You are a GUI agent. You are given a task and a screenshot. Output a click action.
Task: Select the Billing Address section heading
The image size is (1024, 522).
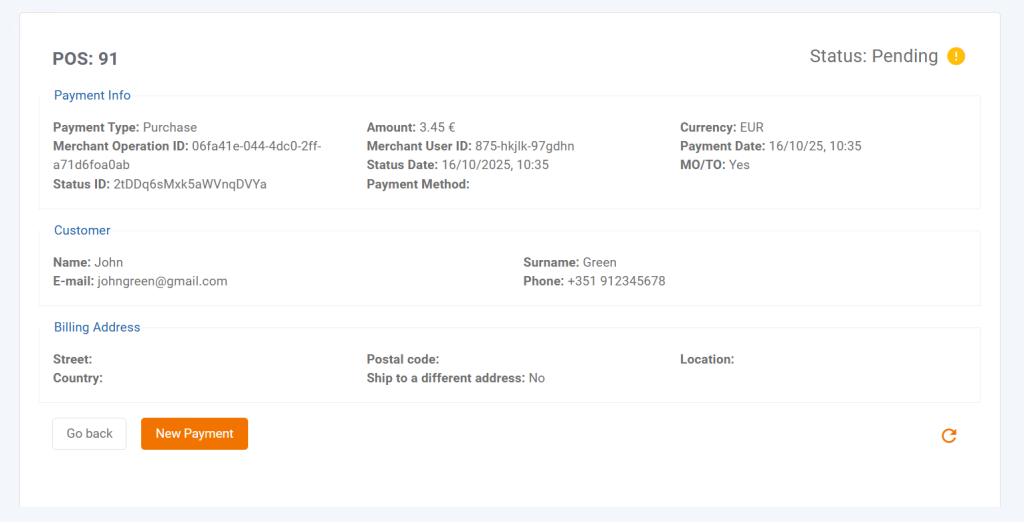[x=97, y=327]
